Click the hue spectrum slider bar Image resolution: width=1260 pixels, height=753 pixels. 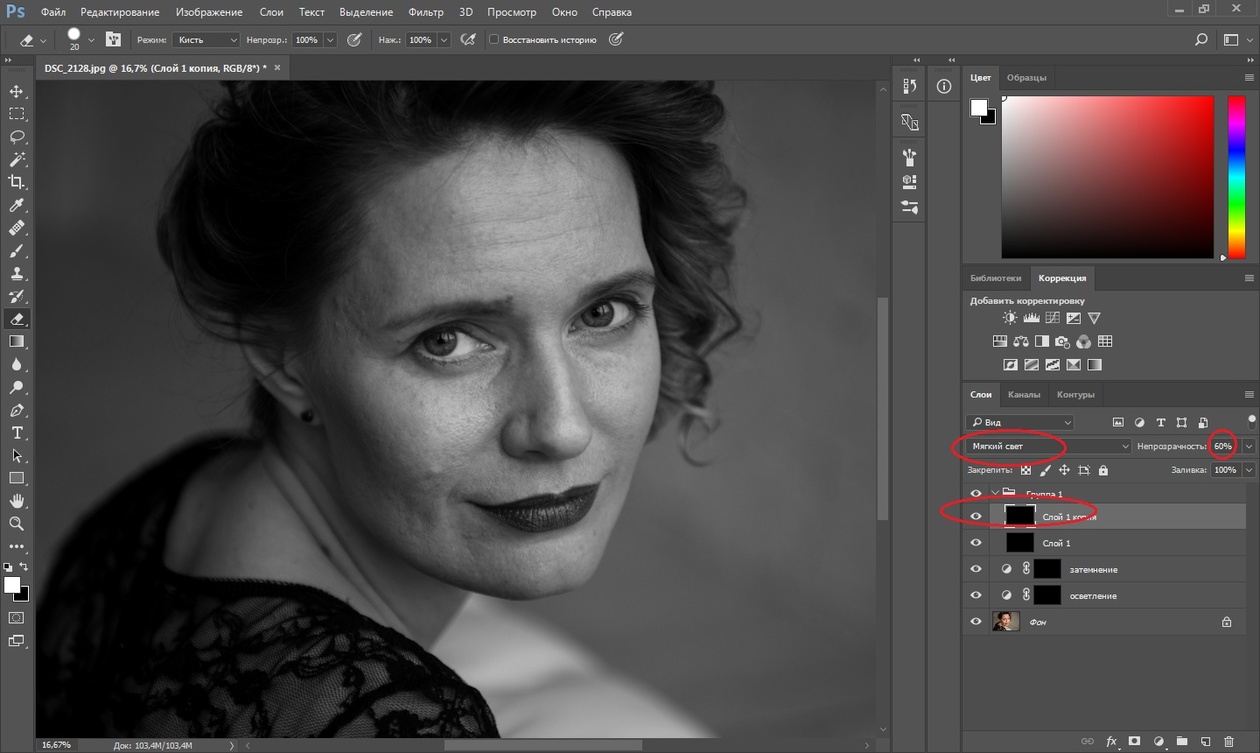click(1236, 177)
